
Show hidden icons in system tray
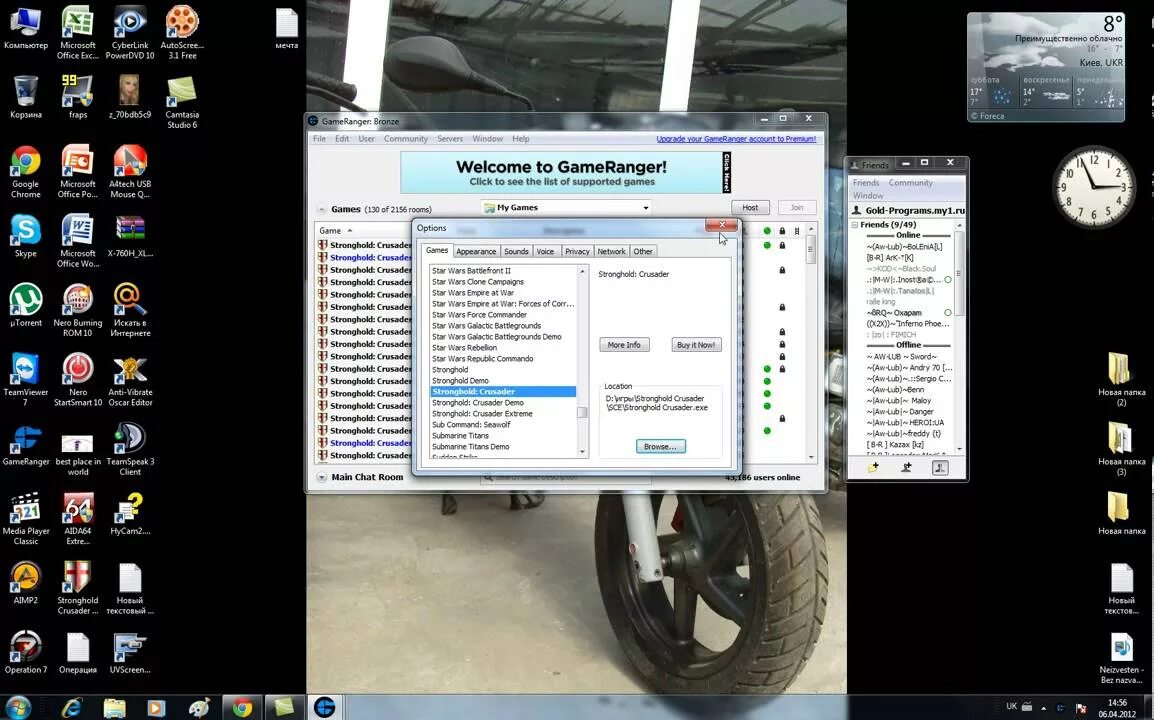1044,707
